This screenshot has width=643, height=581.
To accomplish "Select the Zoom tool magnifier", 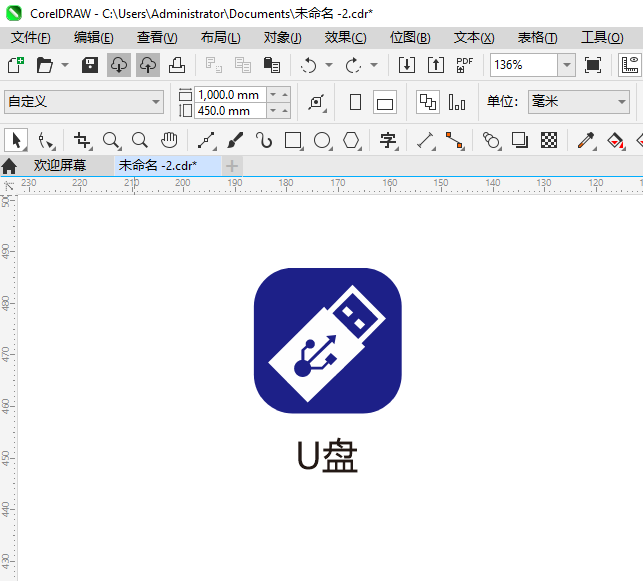I will coord(112,141).
